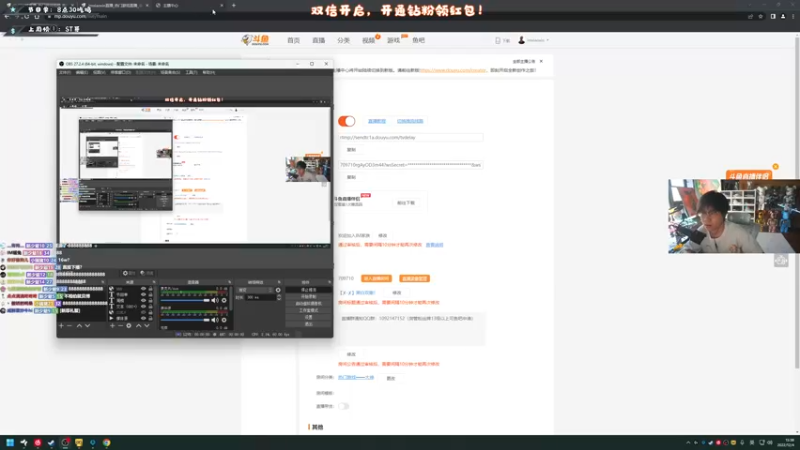Remove selected source in OBS sources dock
Image resolution: width=800 pixels, height=450 pixels.
point(120,326)
